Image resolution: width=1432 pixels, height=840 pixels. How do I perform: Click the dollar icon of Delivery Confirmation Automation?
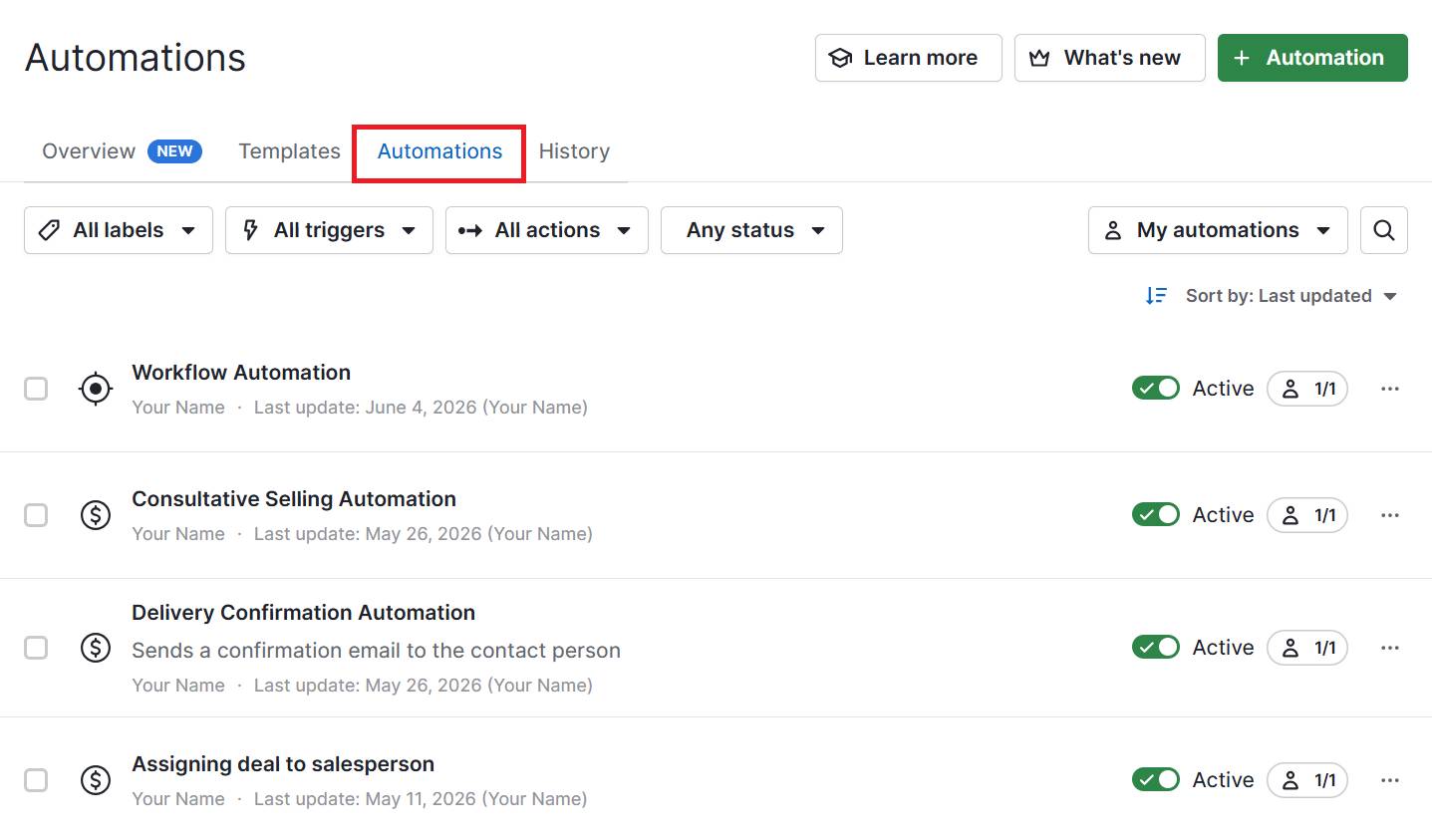[96, 648]
